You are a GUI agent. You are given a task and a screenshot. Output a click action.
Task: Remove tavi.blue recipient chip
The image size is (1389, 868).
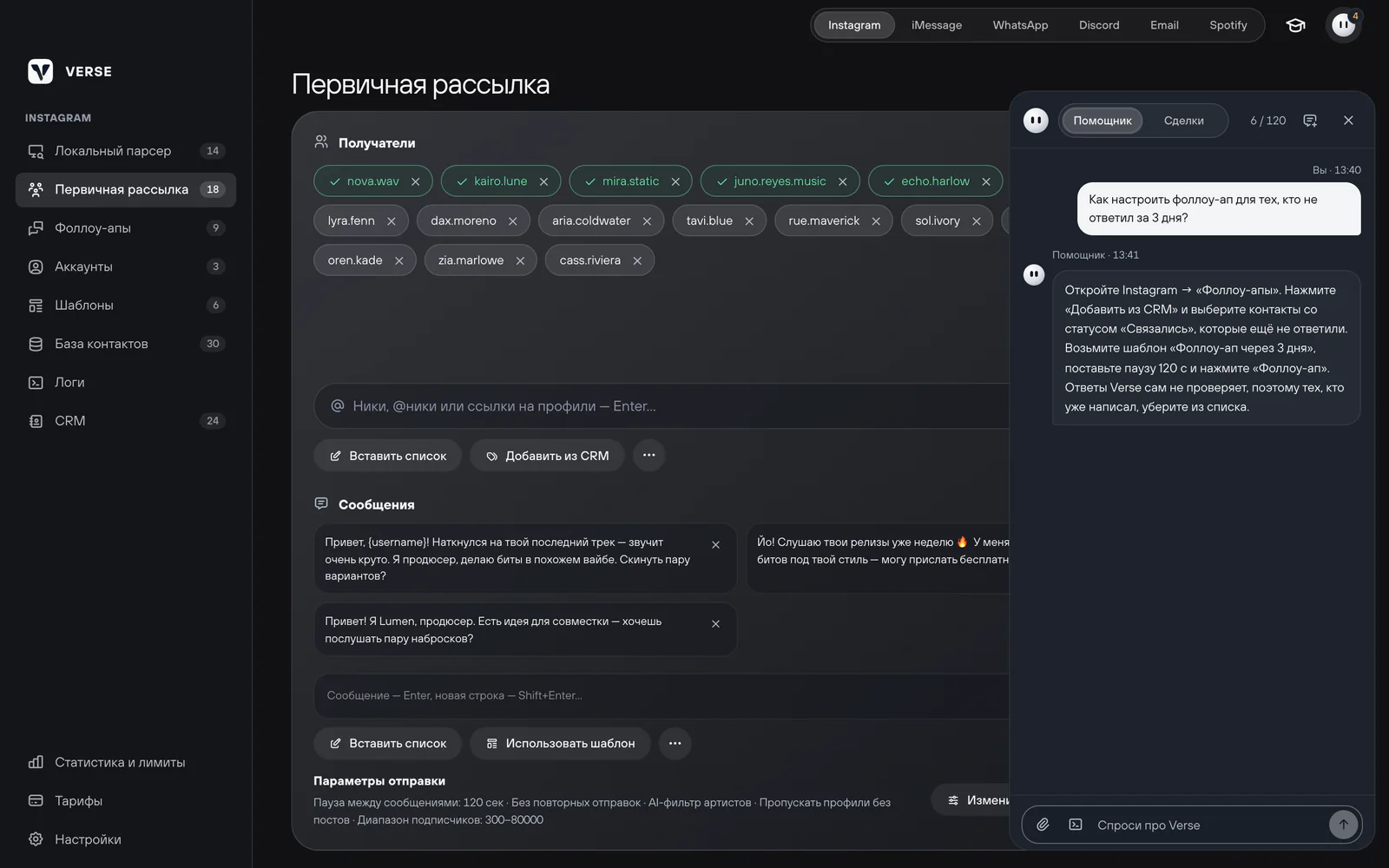click(x=749, y=221)
